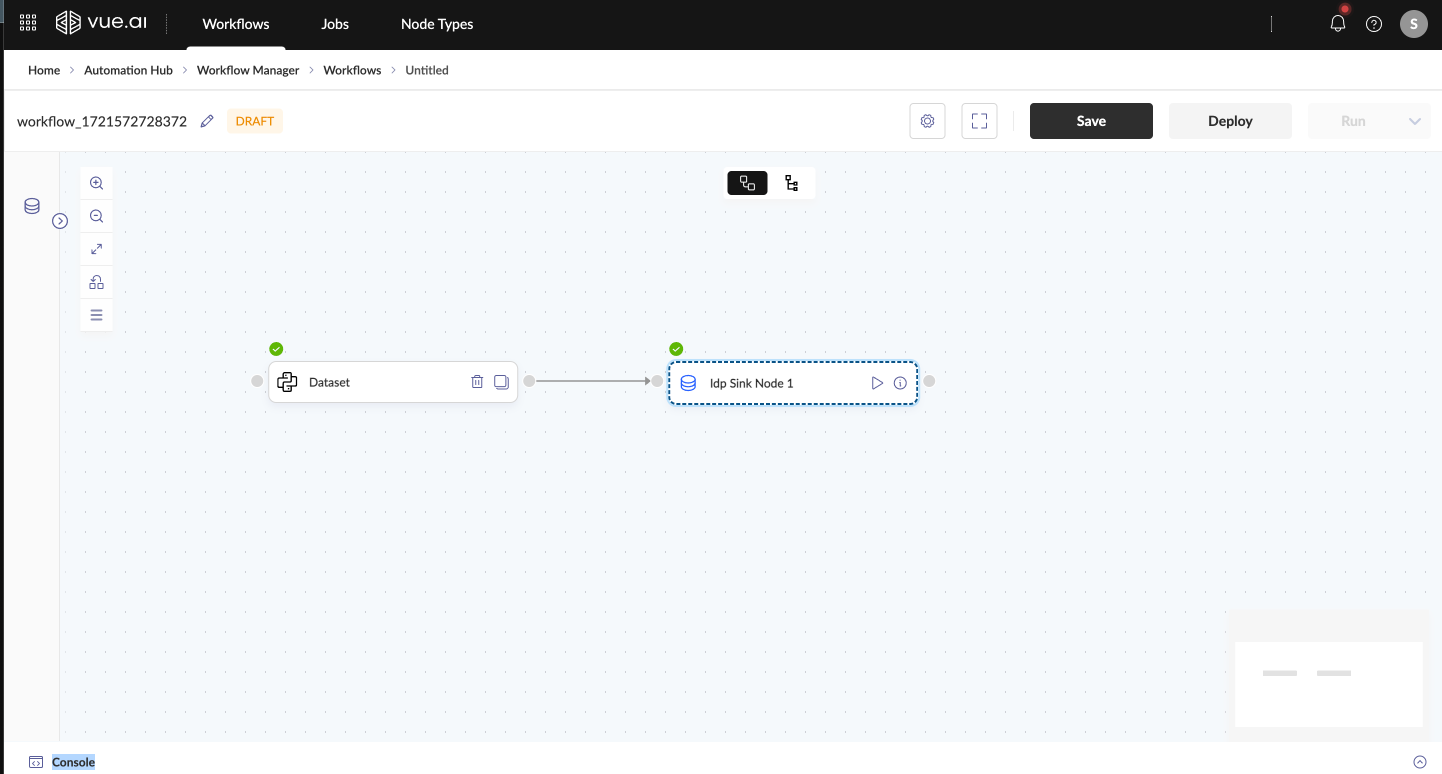This screenshot has width=1442, height=774.
Task: Expand the left sidebar panel arrow
Action: point(60,221)
